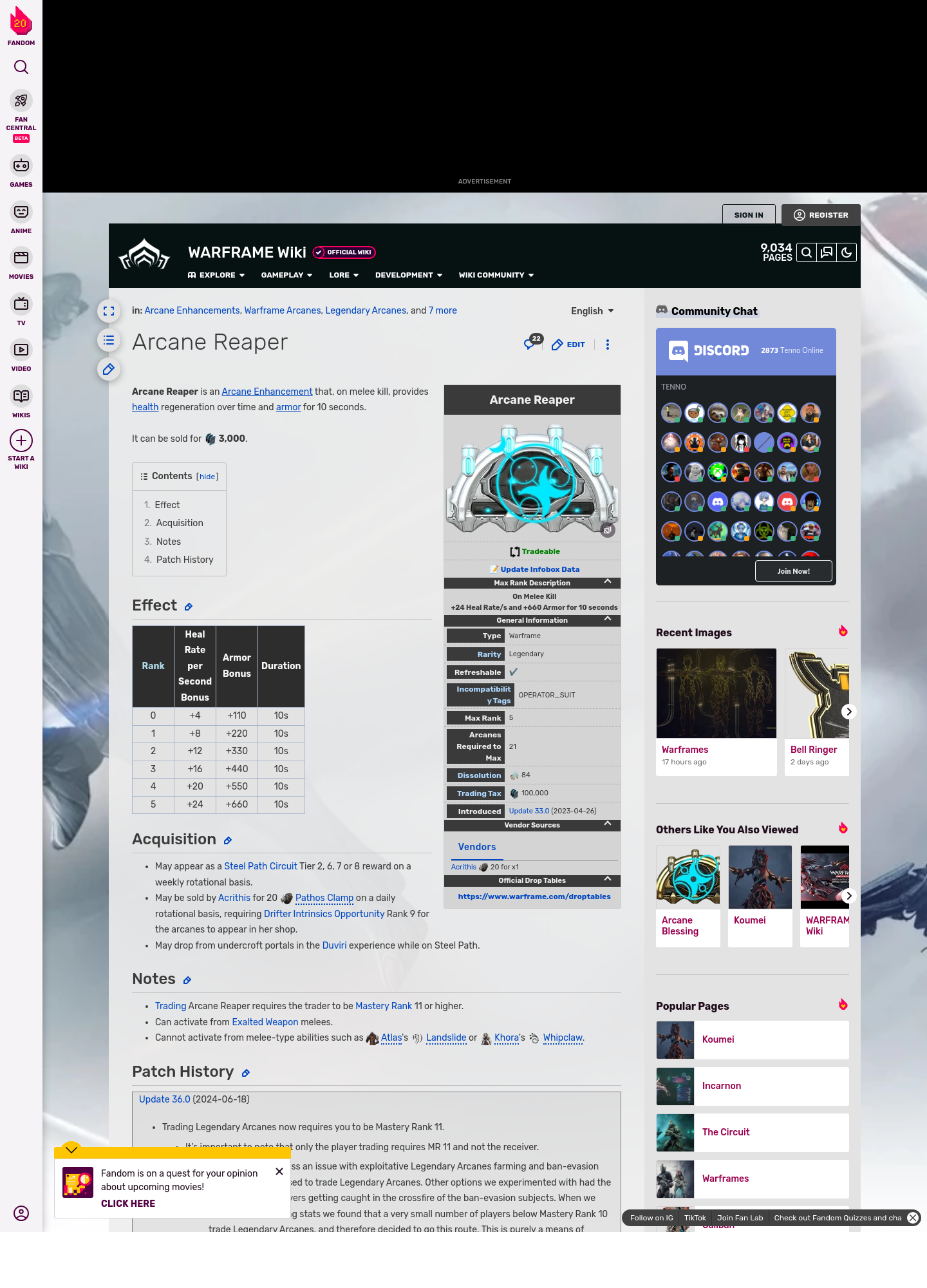Collapse the movie survey popup chevron
Image resolution: width=927 pixels, height=1288 pixels.
[x=71, y=1150]
